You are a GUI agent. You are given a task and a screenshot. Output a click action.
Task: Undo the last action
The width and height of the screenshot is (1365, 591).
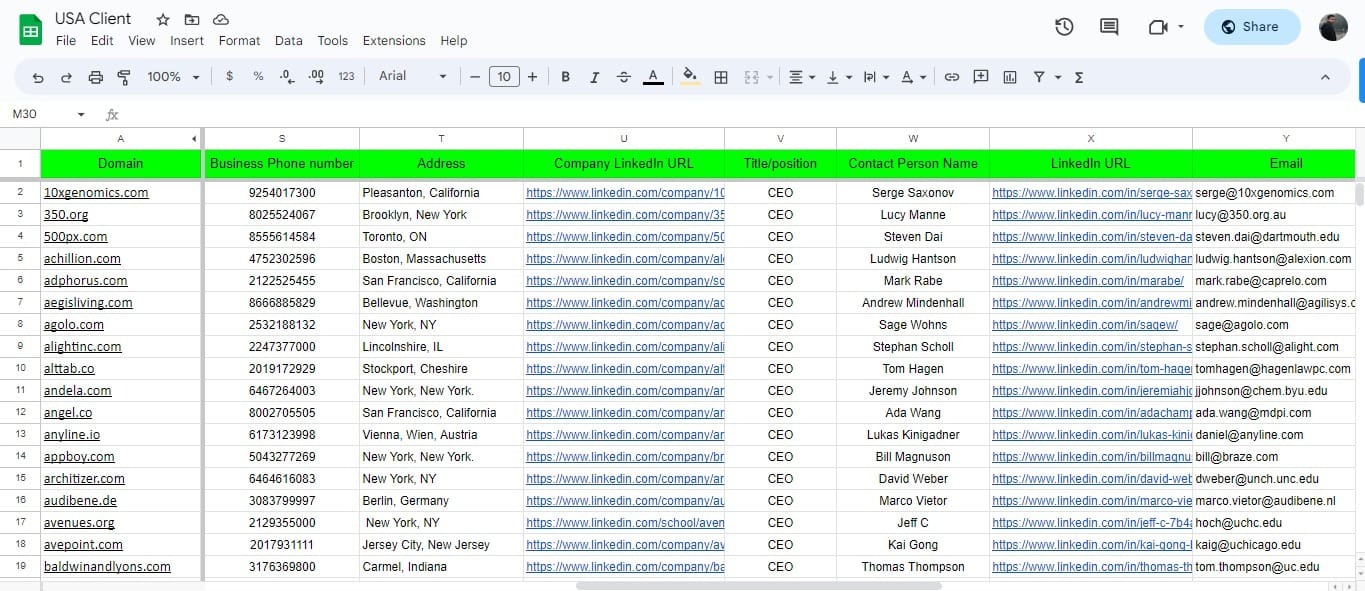tap(38, 77)
